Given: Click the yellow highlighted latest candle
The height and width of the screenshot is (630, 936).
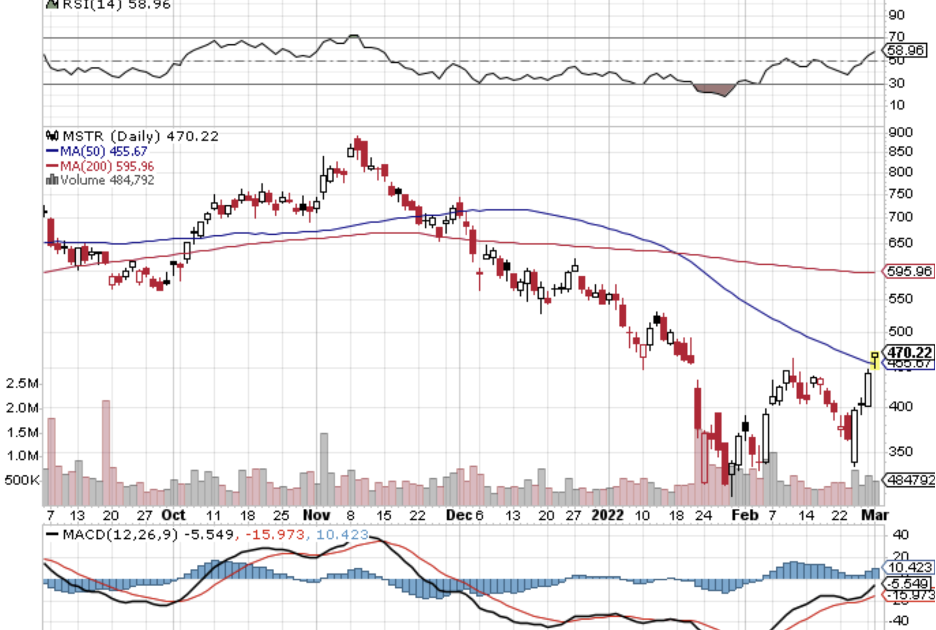Looking at the screenshot, I should click(876, 357).
